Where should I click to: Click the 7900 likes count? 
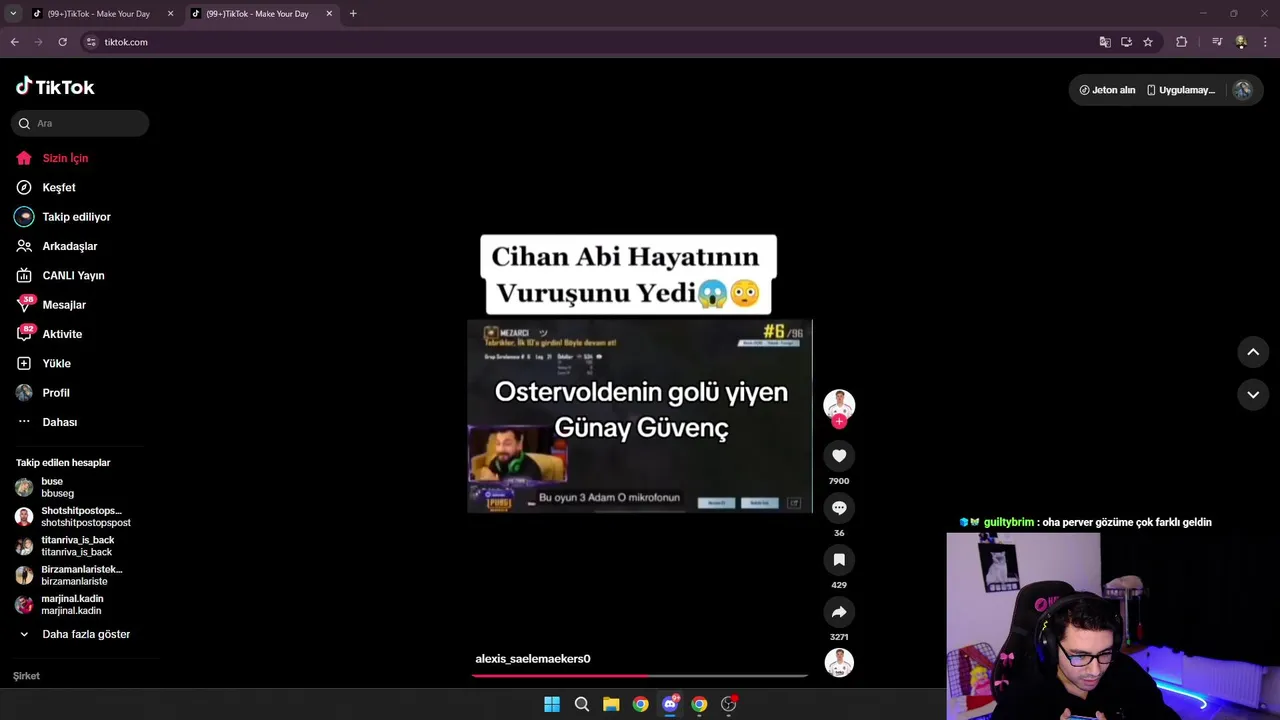tap(839, 481)
